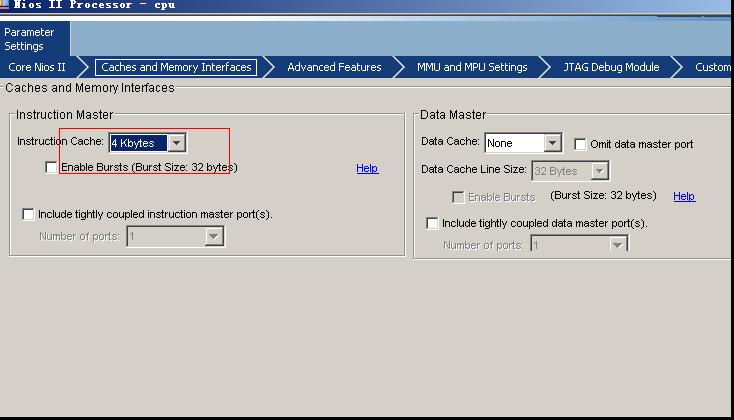This screenshot has height=420, width=734.
Task: Open the Parameter Settings tab
Action: pos(30,39)
